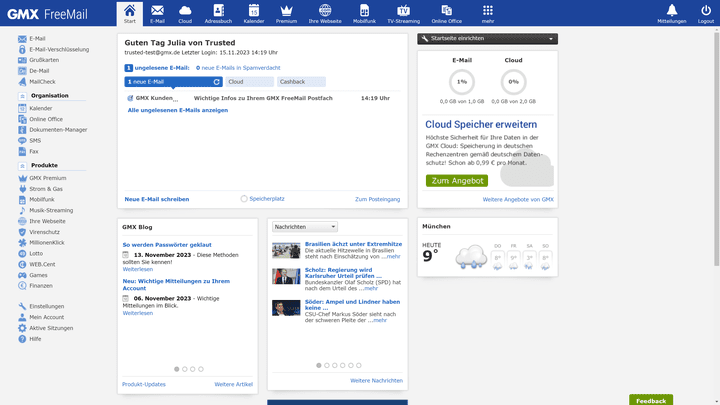This screenshot has height=405, width=720.
Task: Open E-Mail-Verschlüsselung in the sidebar
Action: tap(54, 49)
